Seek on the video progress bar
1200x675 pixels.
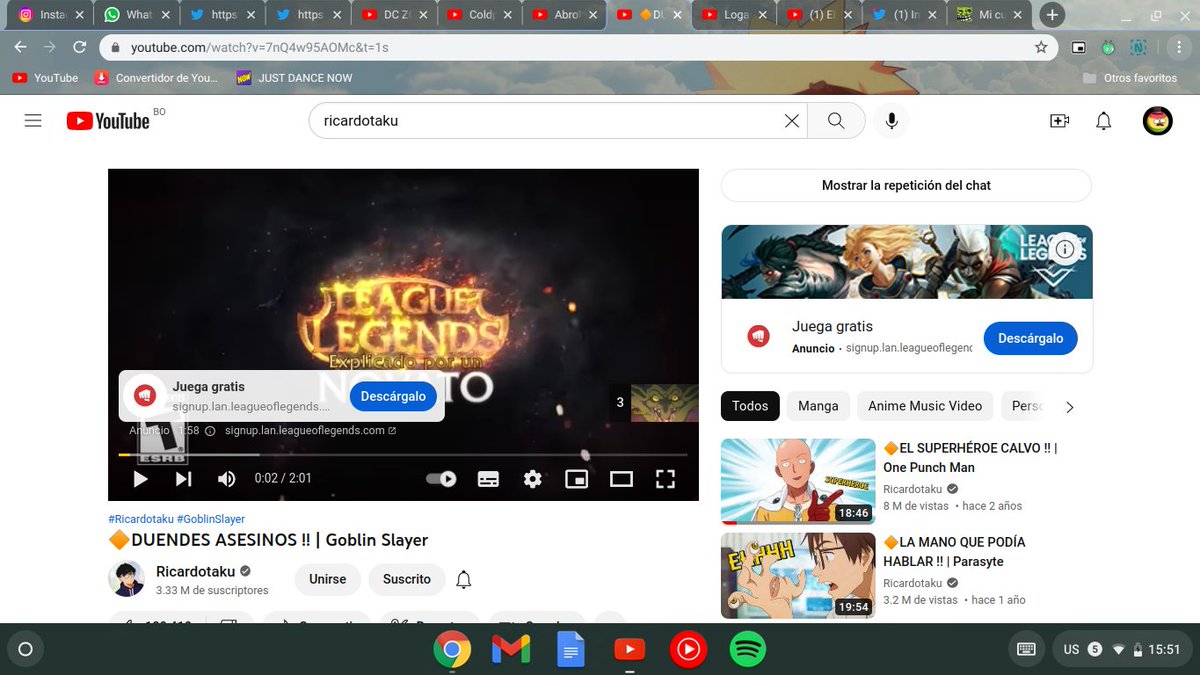(403, 455)
